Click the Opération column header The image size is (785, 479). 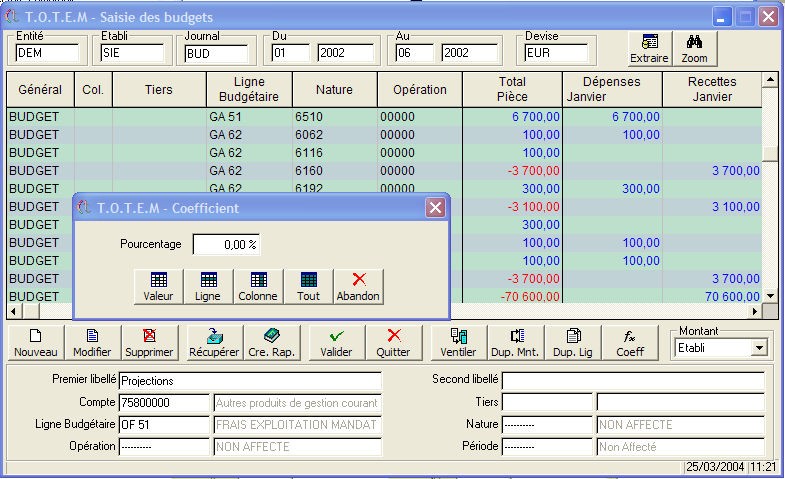coord(420,90)
